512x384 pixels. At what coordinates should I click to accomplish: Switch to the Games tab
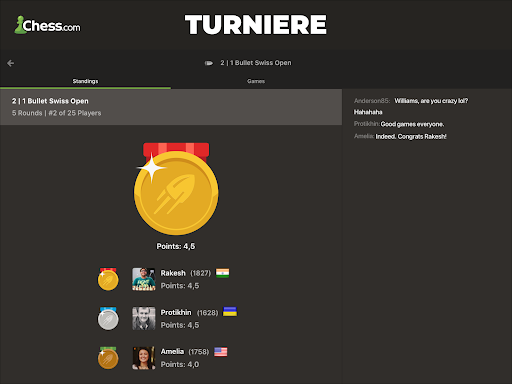click(x=256, y=81)
